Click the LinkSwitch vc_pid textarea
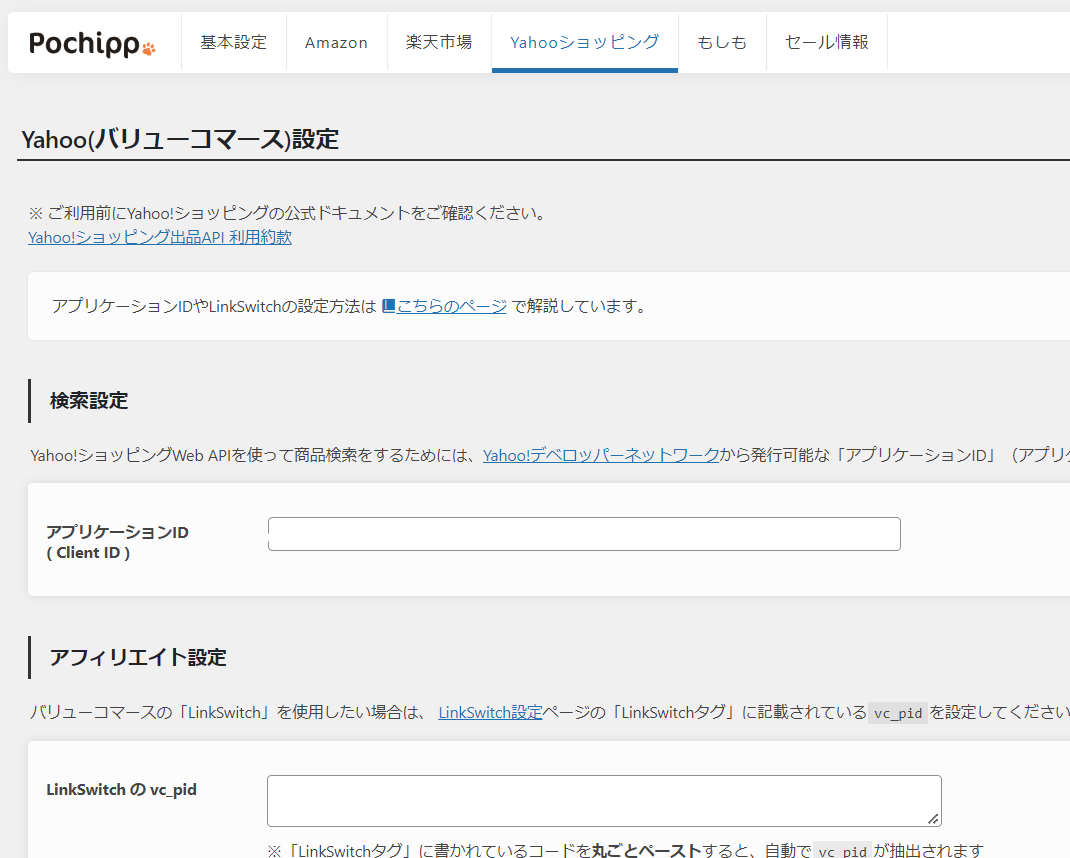Image resolution: width=1070 pixels, height=858 pixels. 604,801
